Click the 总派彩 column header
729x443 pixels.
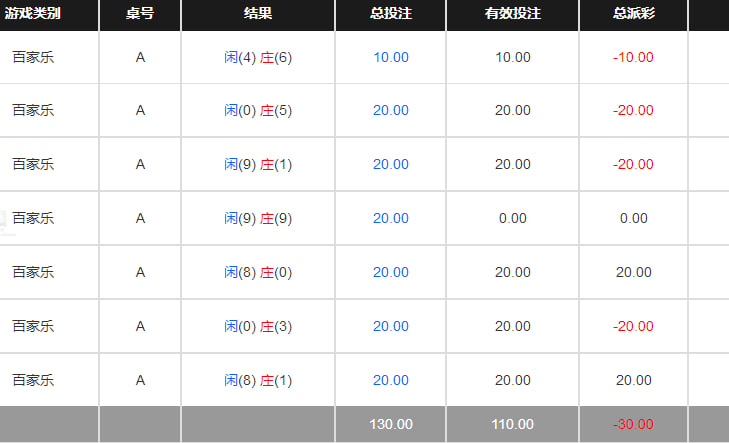coord(634,13)
